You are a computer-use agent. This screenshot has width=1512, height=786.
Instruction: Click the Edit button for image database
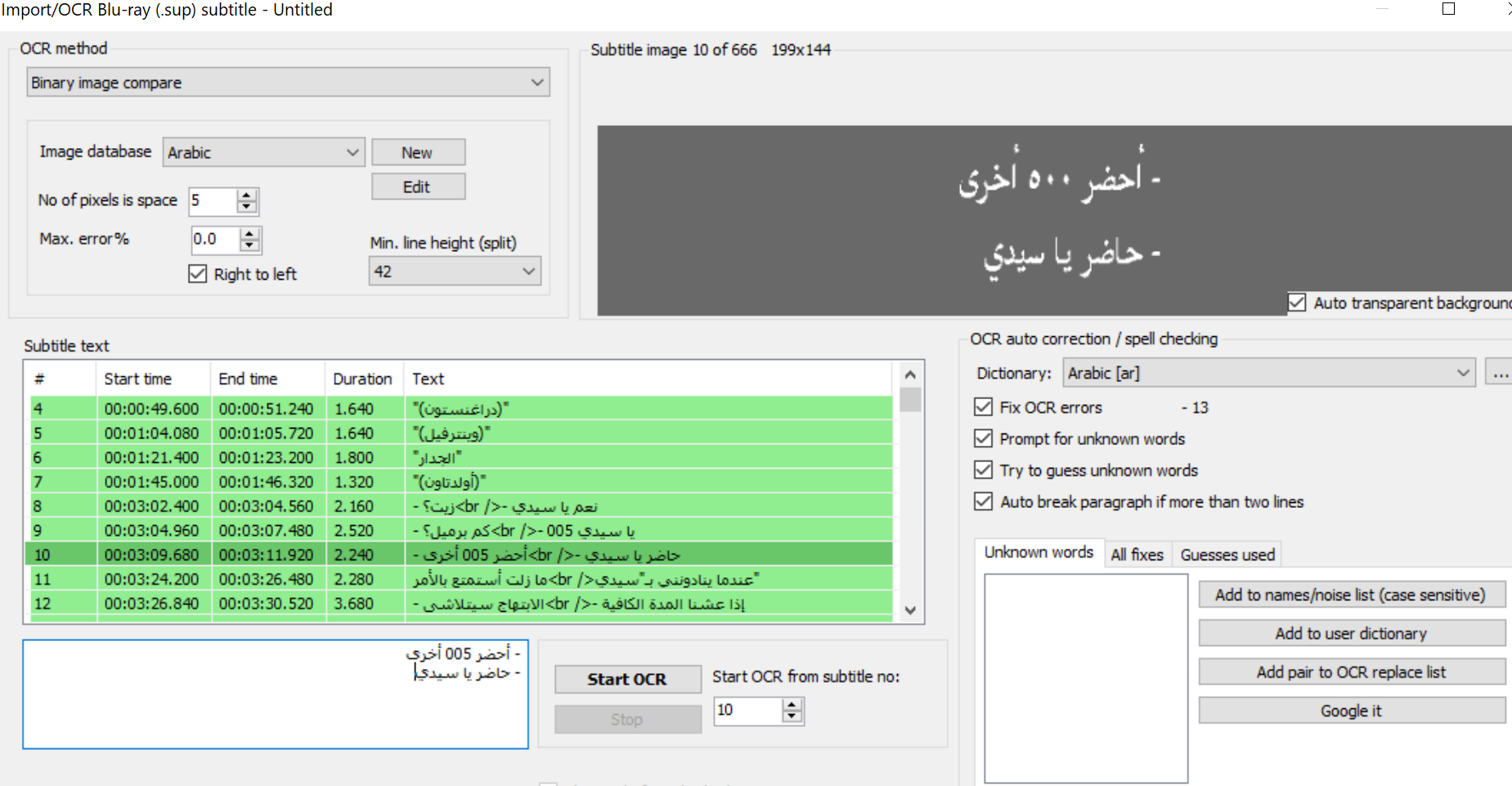pos(418,186)
